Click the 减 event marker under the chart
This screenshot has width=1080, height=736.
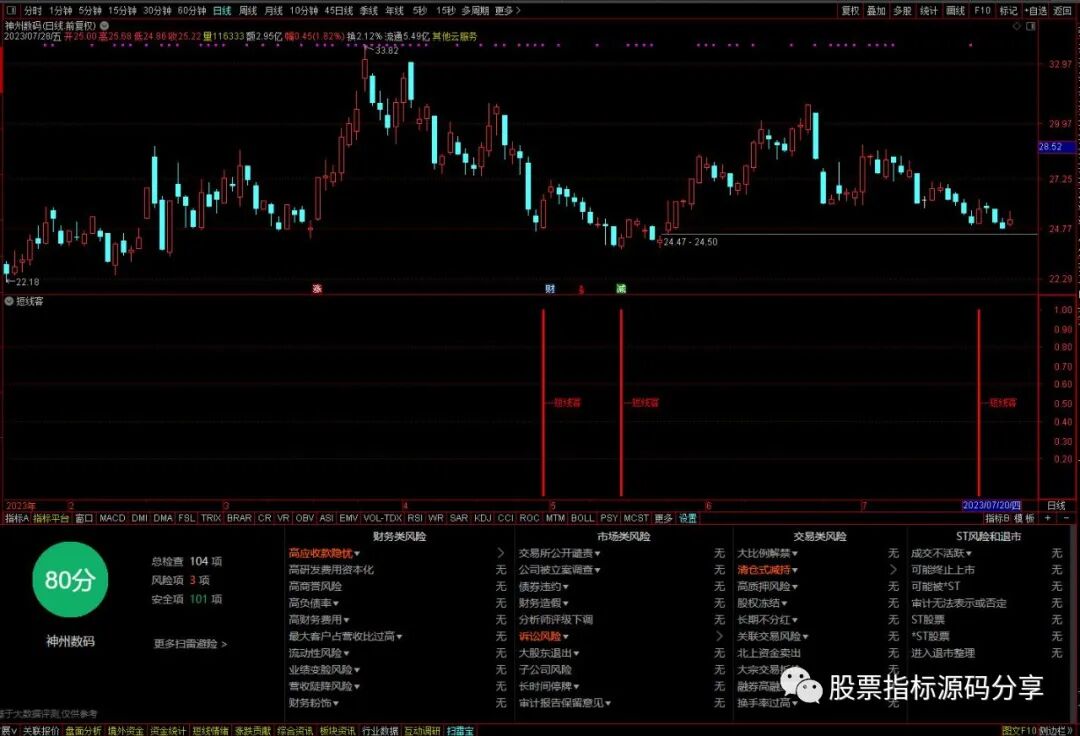coord(621,288)
